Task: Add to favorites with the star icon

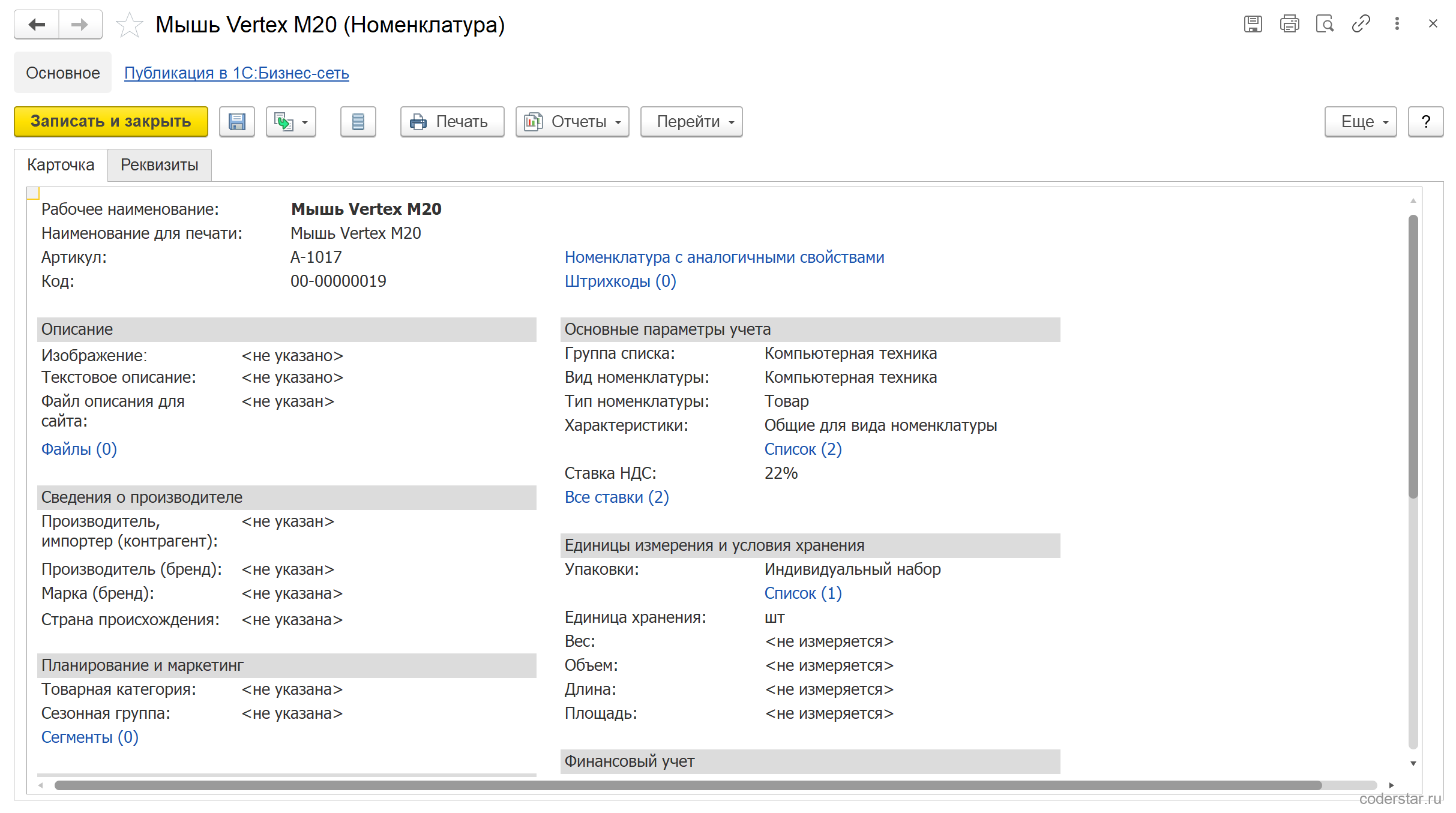Action: [x=129, y=25]
